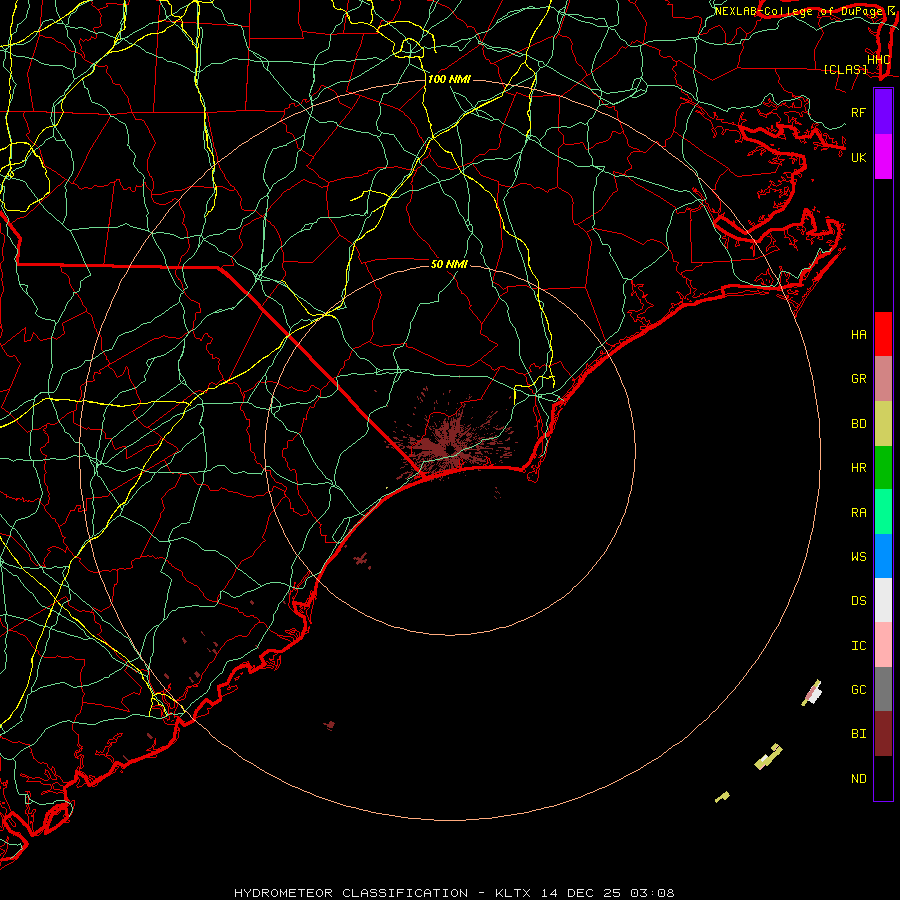Image resolution: width=900 pixels, height=900 pixels.
Task: Click the BI legend label text
Action: point(859,734)
